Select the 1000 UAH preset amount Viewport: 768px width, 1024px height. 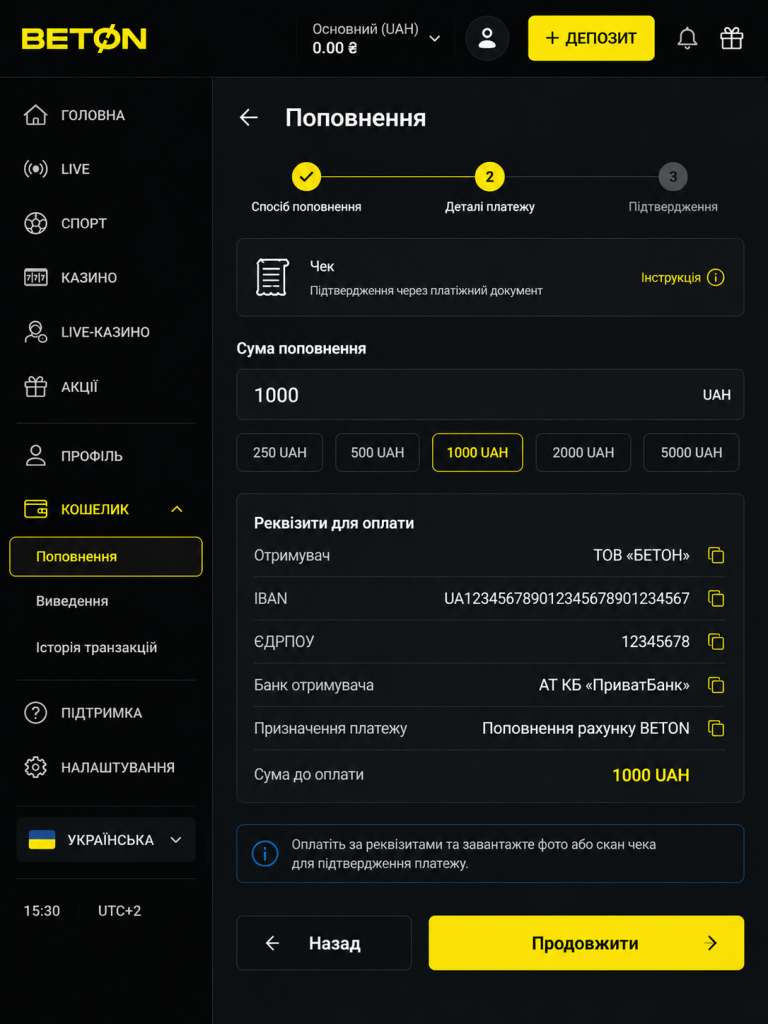(x=477, y=453)
